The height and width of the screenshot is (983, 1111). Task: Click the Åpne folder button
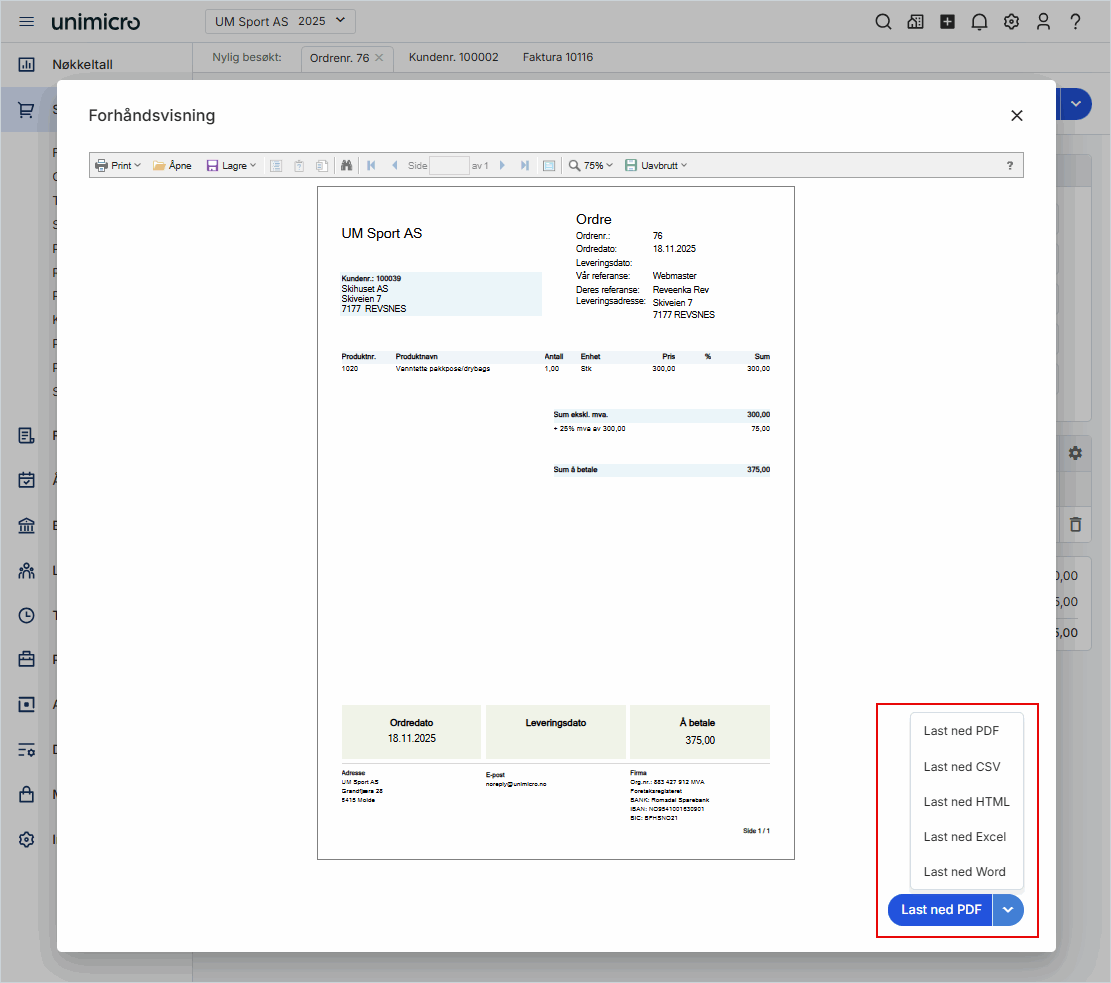[172, 166]
